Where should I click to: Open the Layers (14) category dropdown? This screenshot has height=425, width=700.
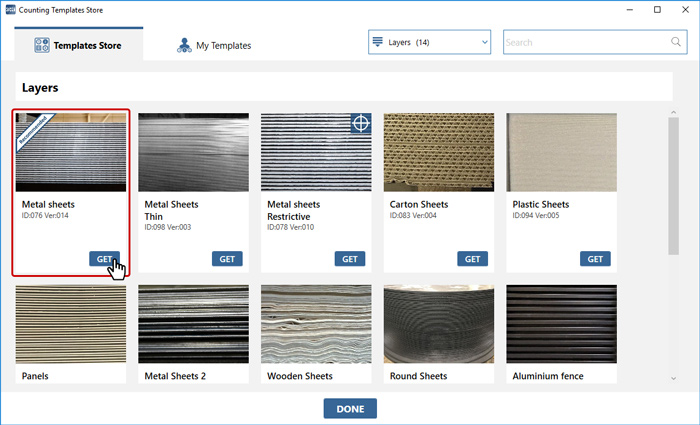(430, 42)
